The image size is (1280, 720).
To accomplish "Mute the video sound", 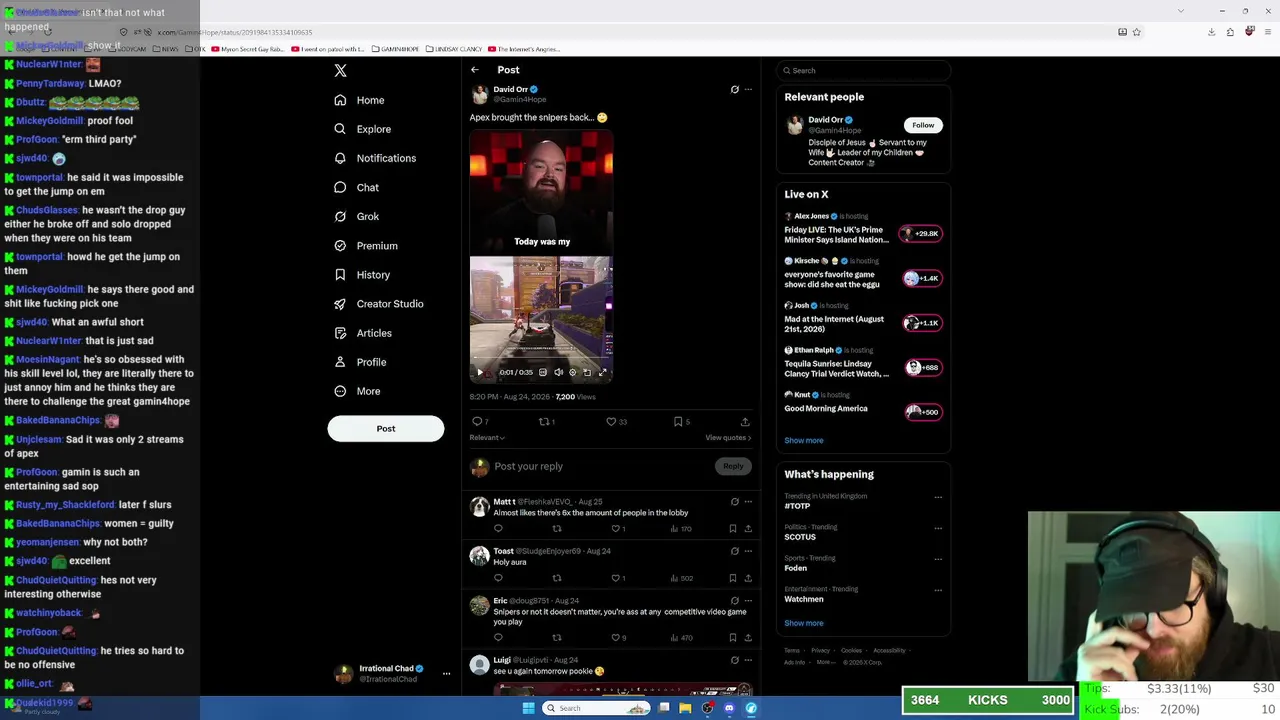I will click(x=558, y=372).
